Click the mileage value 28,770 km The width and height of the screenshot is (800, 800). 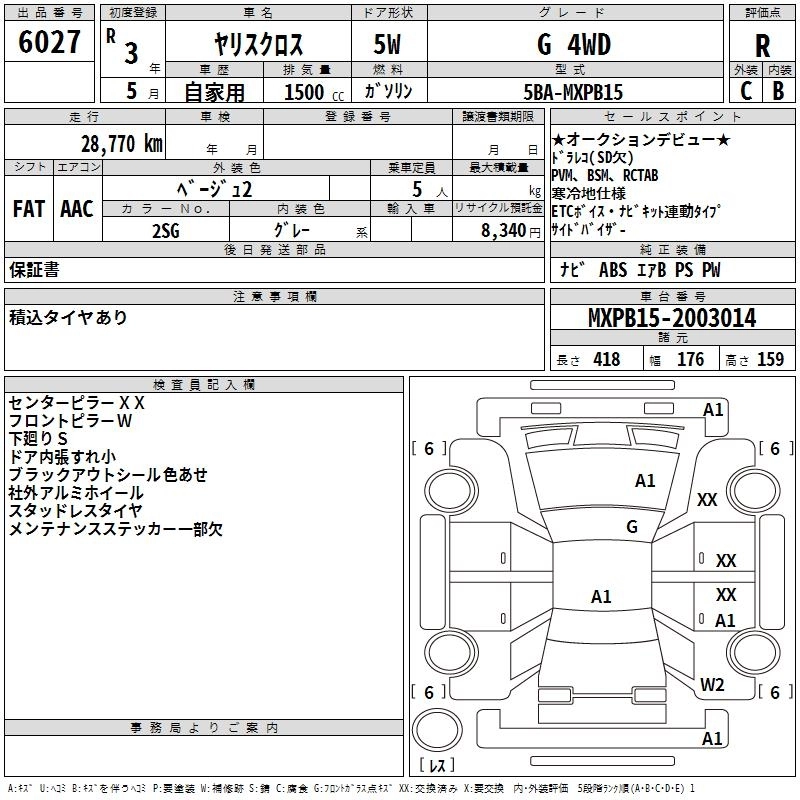120,143
